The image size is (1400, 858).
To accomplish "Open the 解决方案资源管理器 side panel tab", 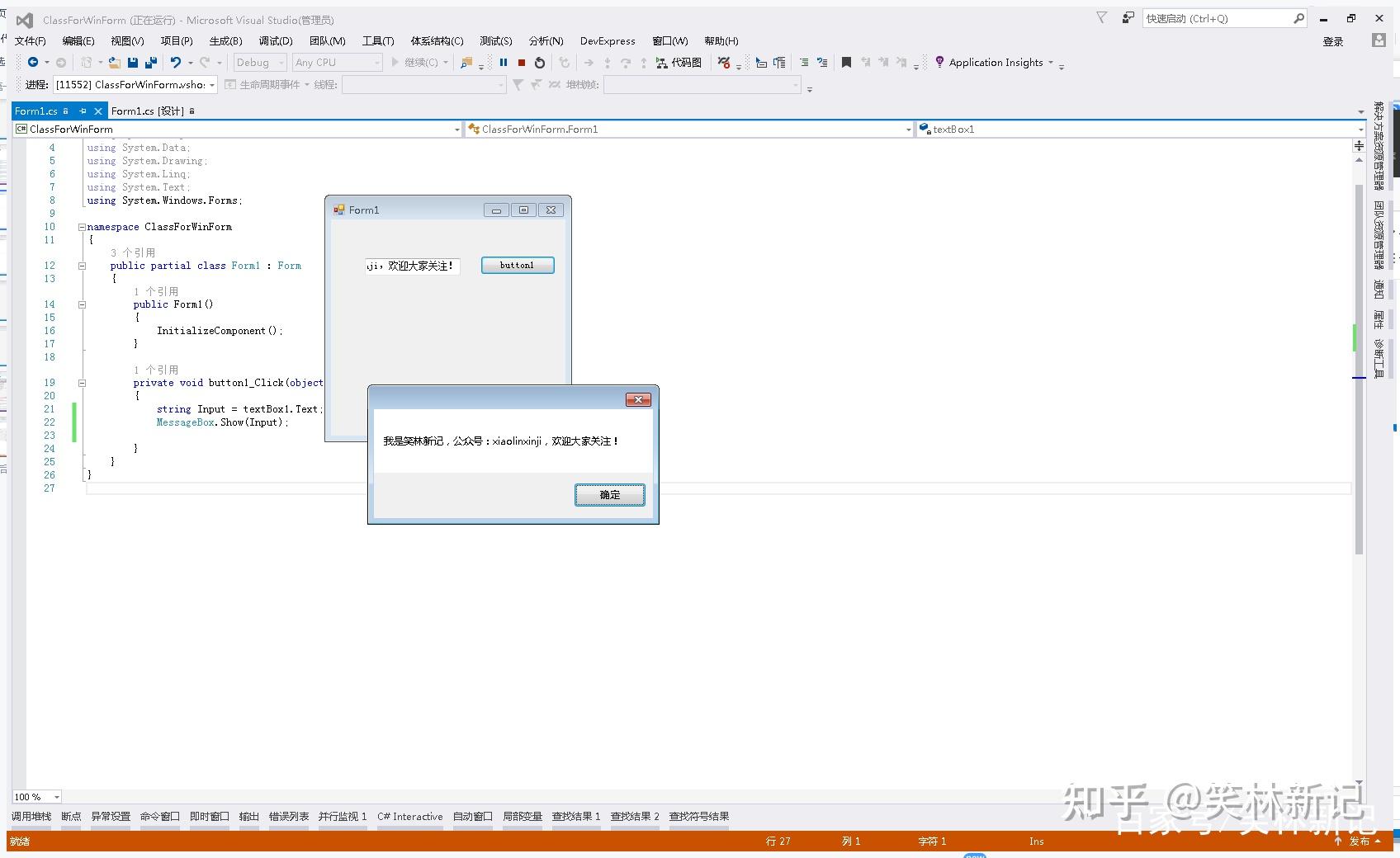I will coord(1379,146).
